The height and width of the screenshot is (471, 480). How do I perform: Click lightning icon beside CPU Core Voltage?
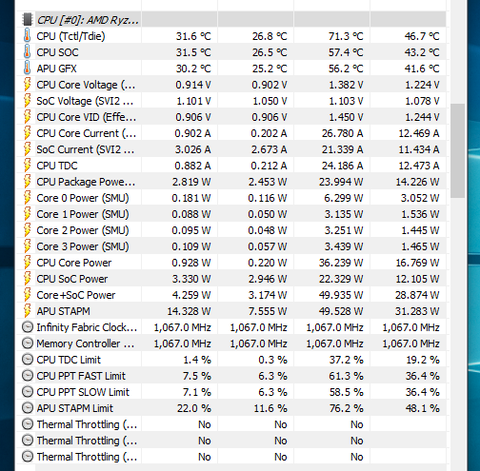[x=27, y=85]
